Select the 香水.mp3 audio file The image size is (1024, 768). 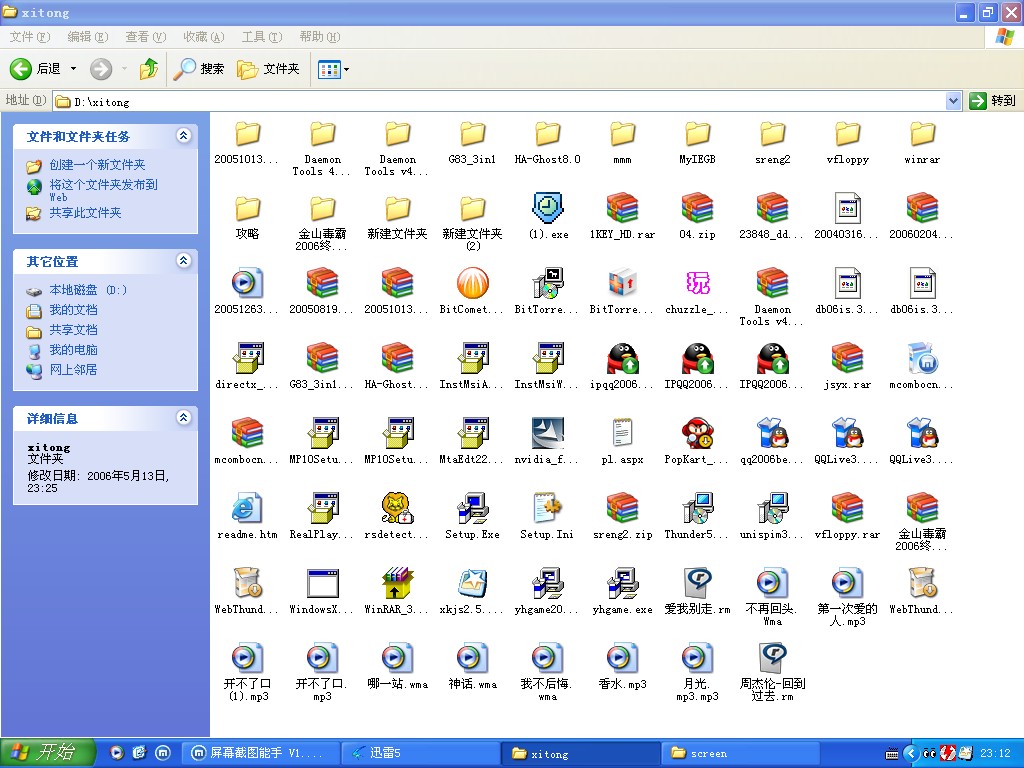pos(622,659)
